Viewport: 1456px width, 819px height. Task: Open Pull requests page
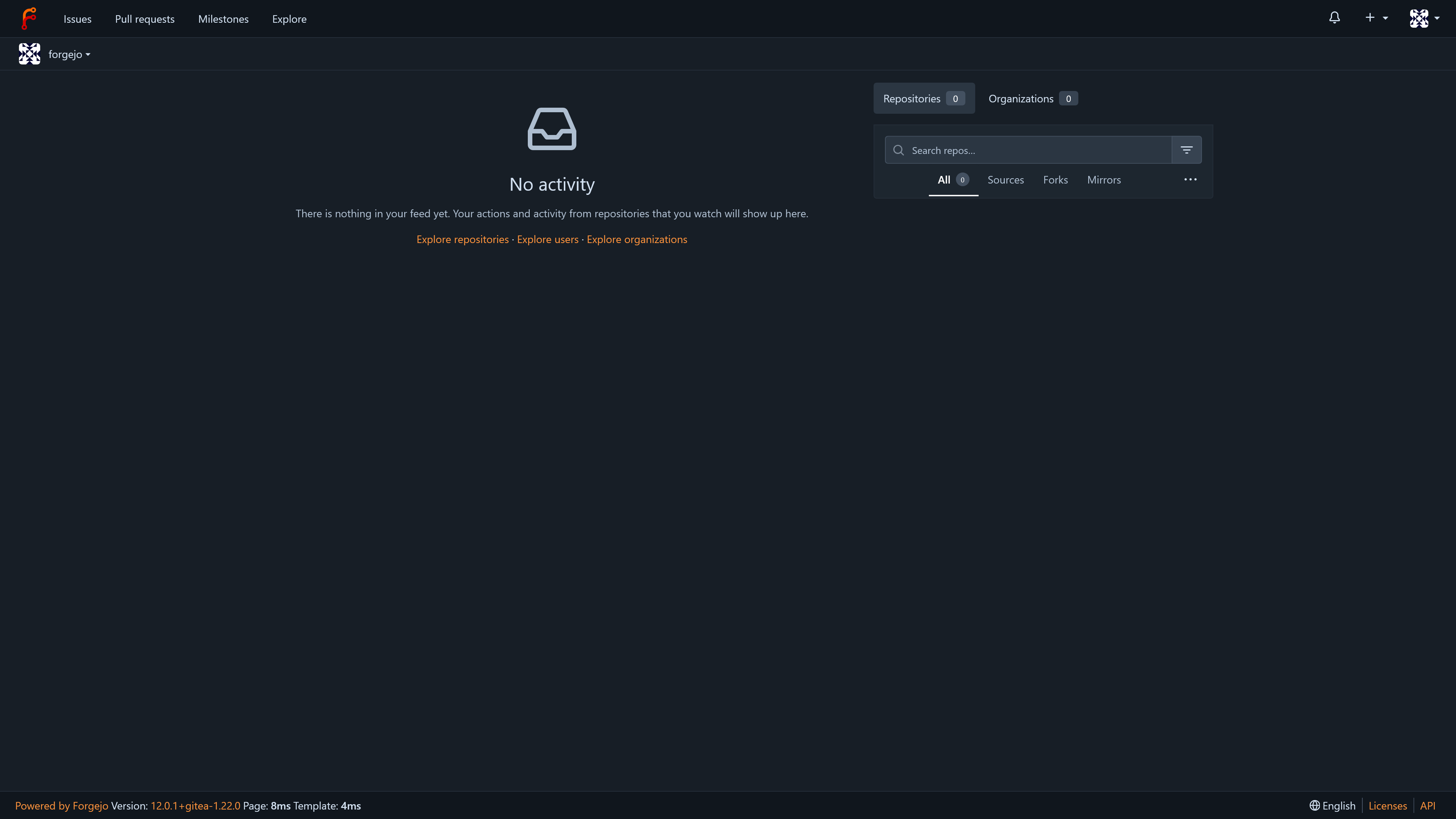pos(145,19)
